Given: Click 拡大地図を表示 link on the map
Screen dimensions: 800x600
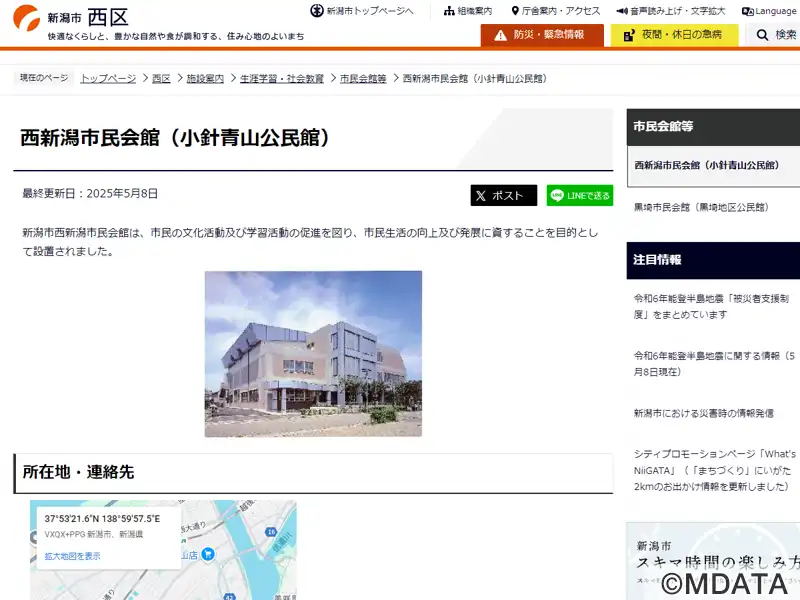Looking at the screenshot, I should click(x=72, y=556).
